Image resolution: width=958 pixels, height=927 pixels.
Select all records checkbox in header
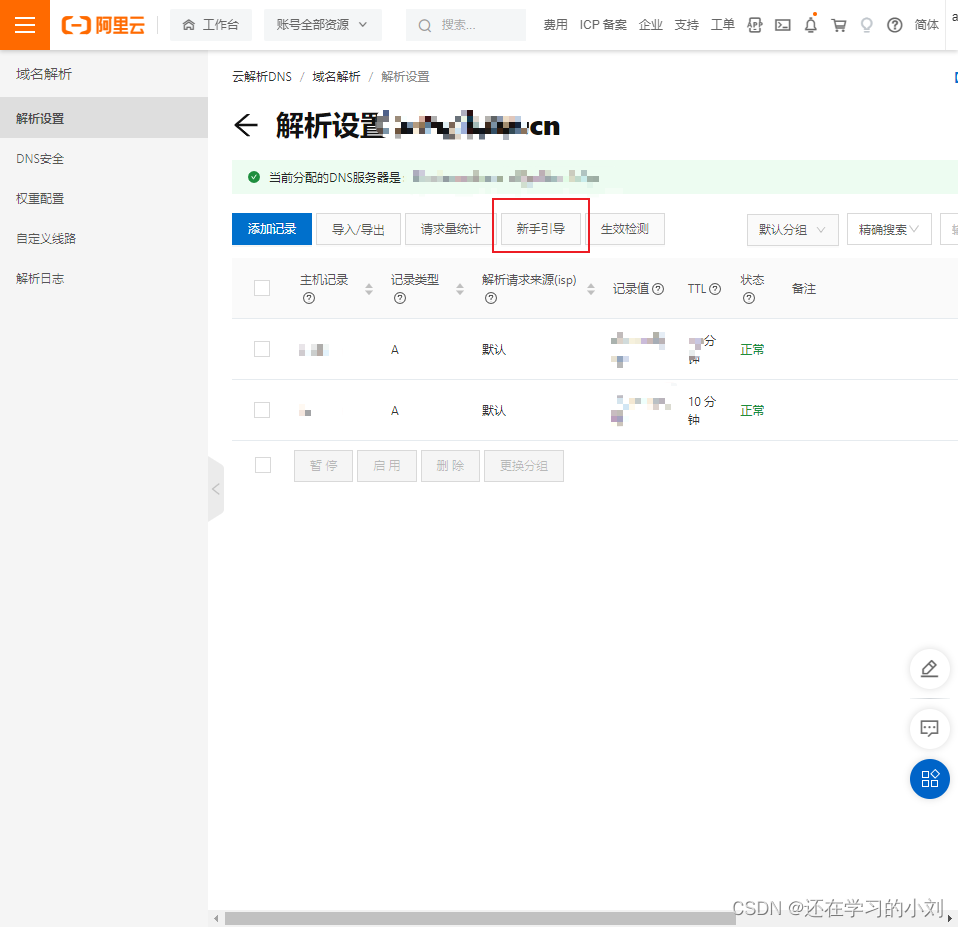[x=262, y=288]
